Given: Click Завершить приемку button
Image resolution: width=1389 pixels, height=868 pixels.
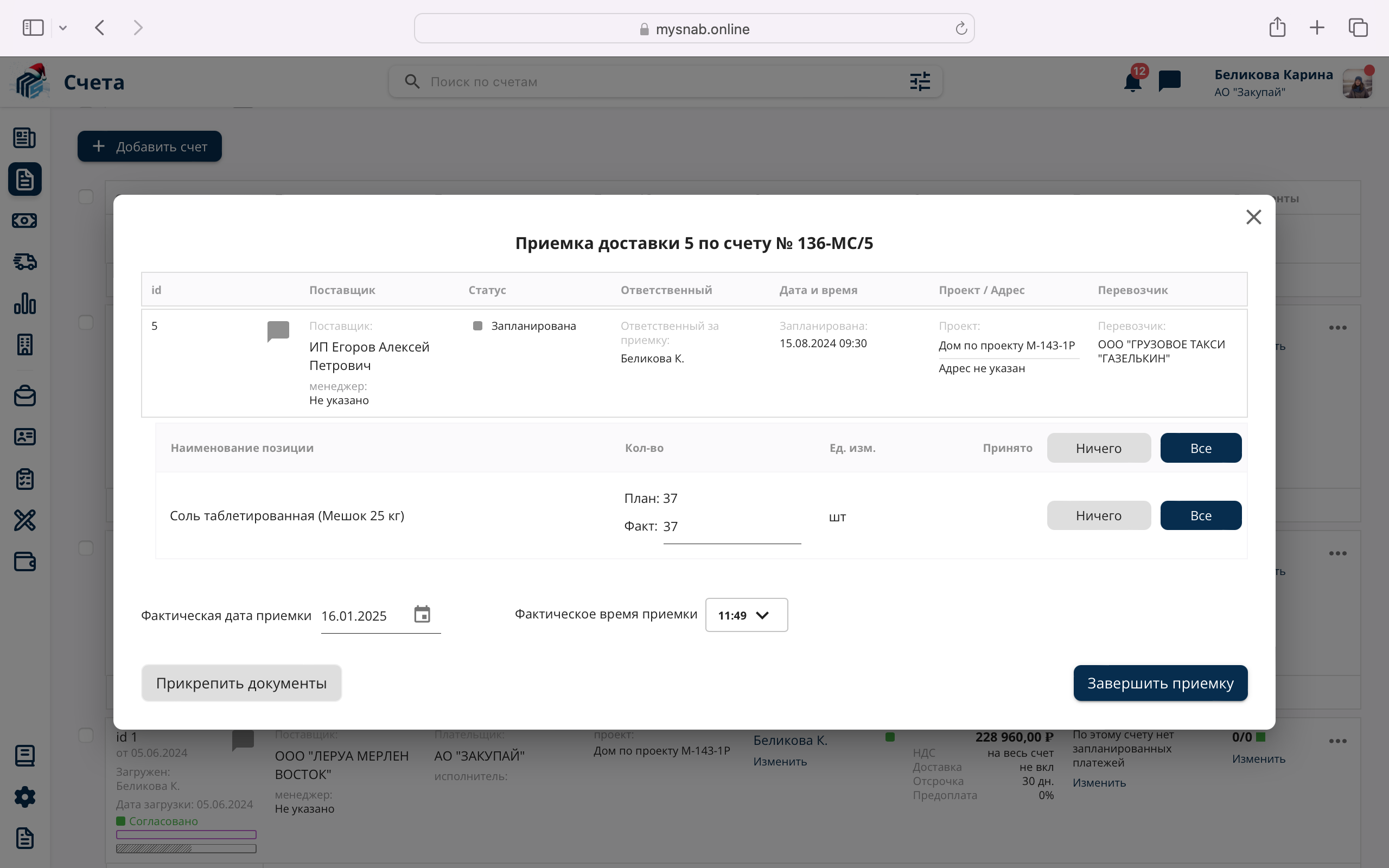Looking at the screenshot, I should pyautogui.click(x=1160, y=683).
